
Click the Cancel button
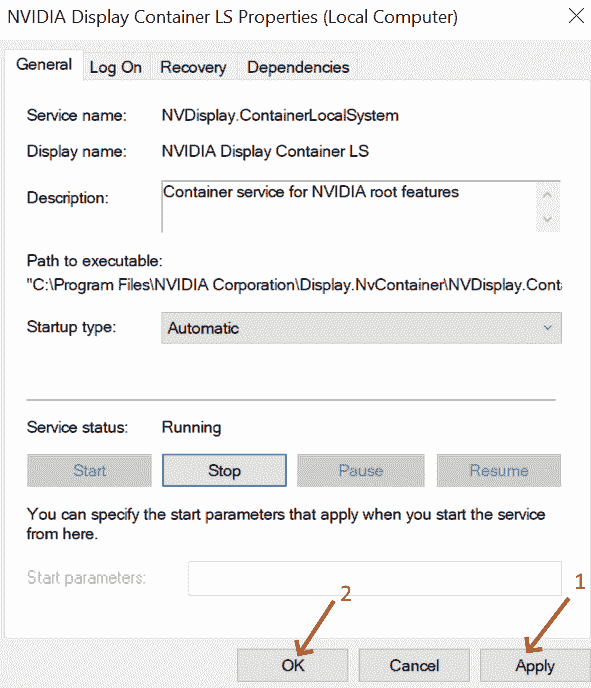[414, 665]
